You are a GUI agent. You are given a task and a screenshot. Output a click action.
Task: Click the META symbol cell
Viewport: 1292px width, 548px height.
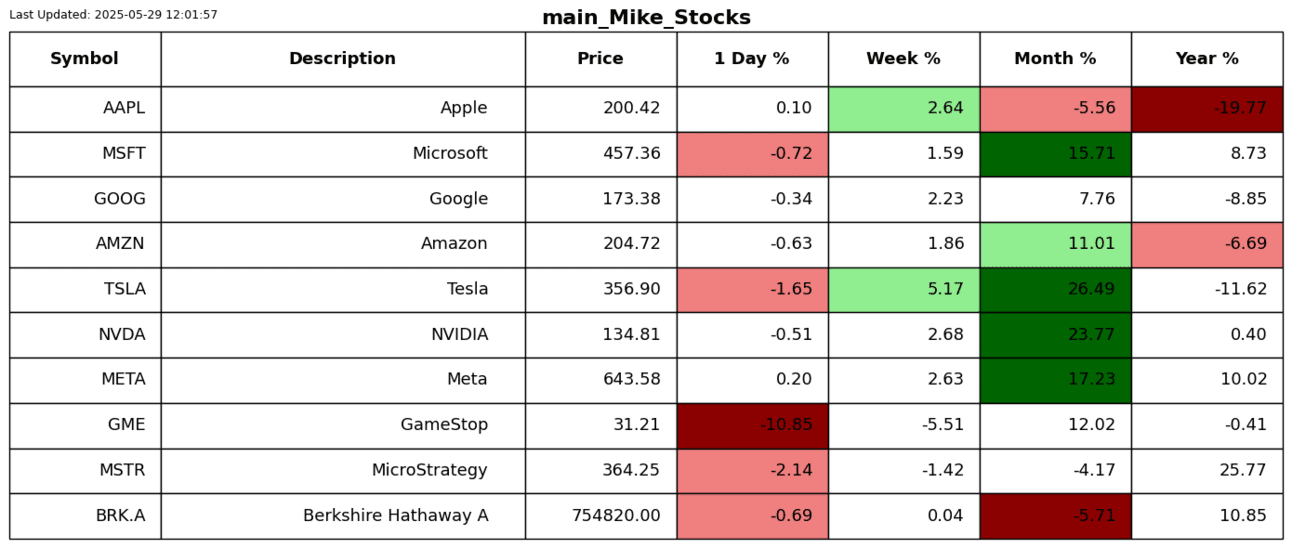point(124,380)
